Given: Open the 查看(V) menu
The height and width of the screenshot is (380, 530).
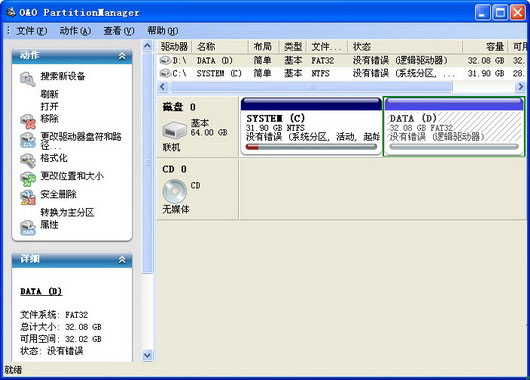Looking at the screenshot, I should pyautogui.click(x=119, y=31).
